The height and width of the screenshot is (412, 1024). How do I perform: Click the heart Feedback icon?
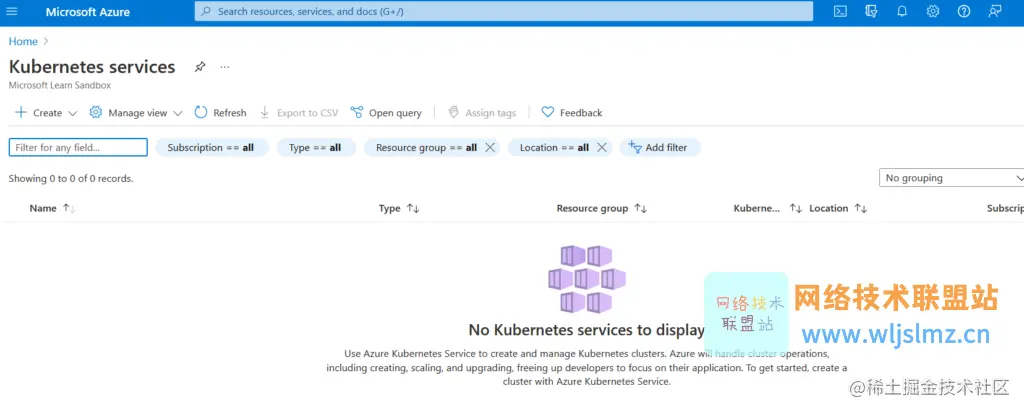pyautogui.click(x=548, y=112)
